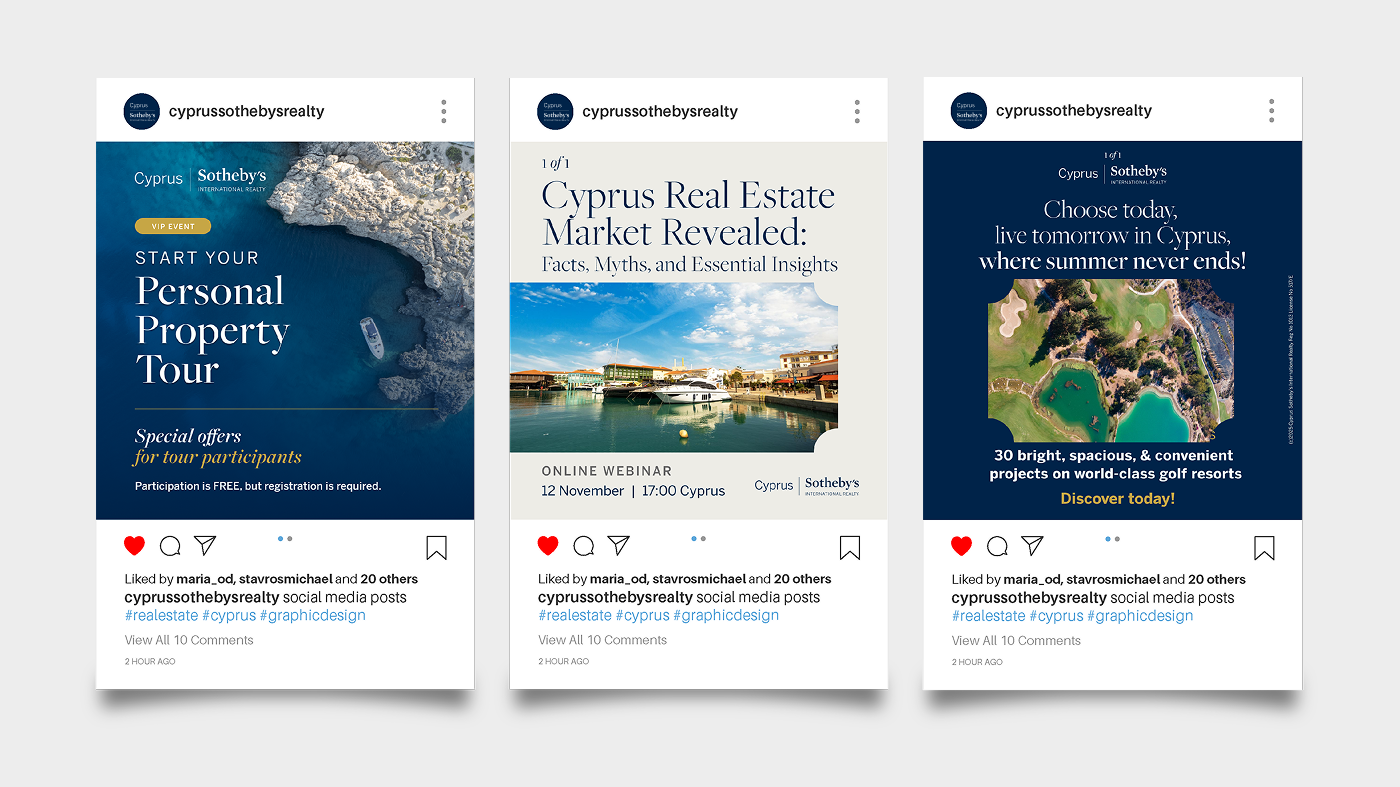Open stavrosmichael liker under the webinar post
The width and height of the screenshot is (1400, 787).
click(699, 579)
